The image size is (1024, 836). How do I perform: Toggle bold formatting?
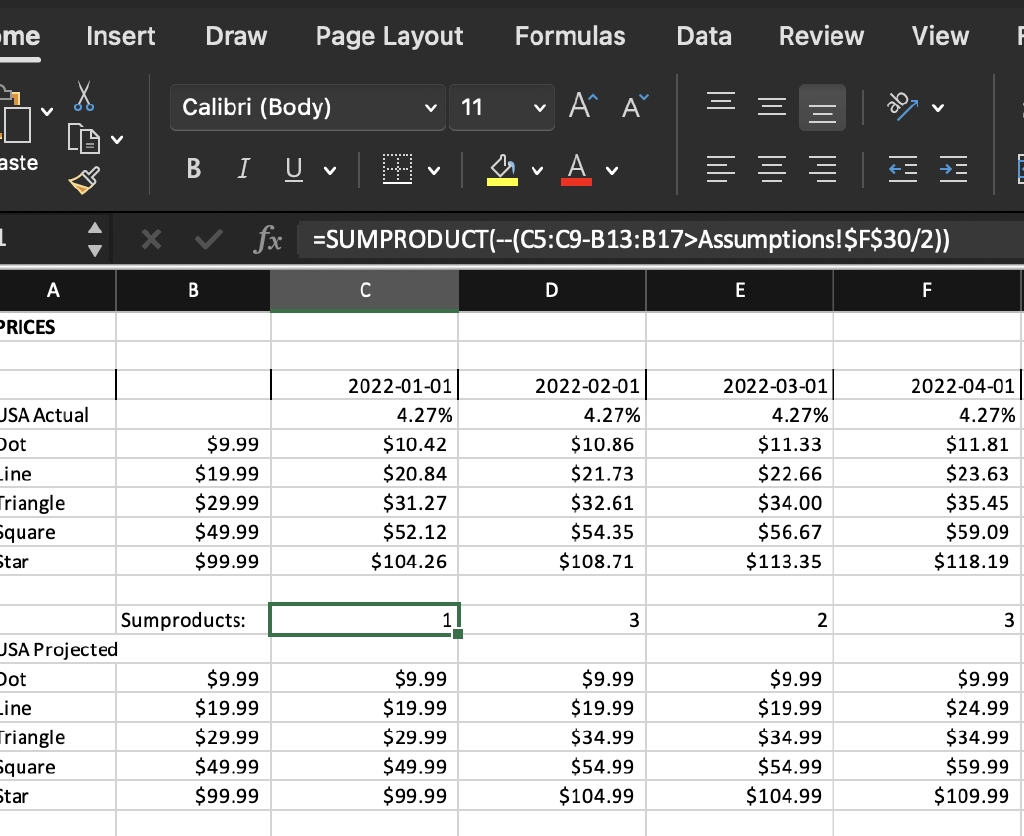193,168
